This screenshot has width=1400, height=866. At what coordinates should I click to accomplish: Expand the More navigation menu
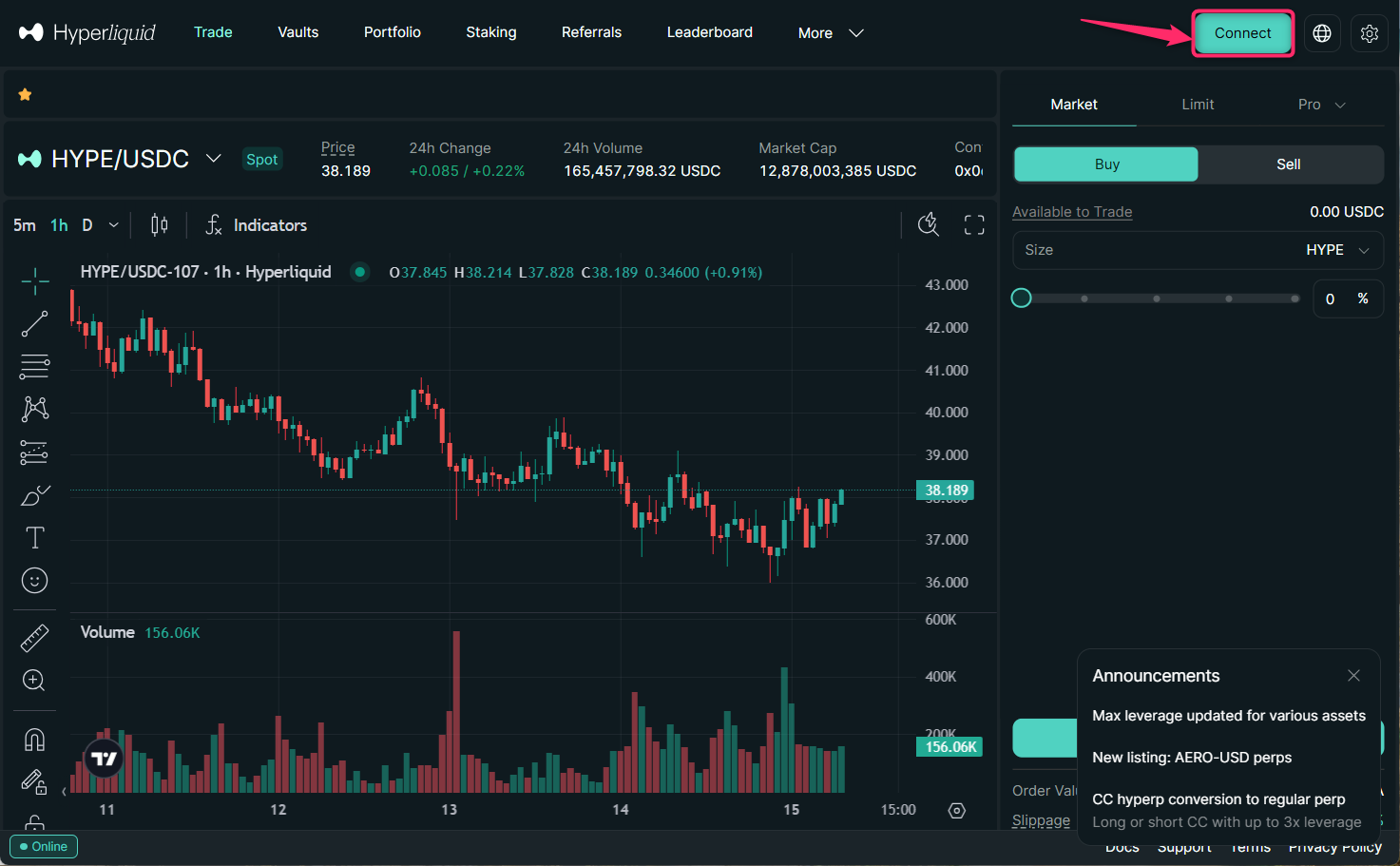click(x=830, y=33)
